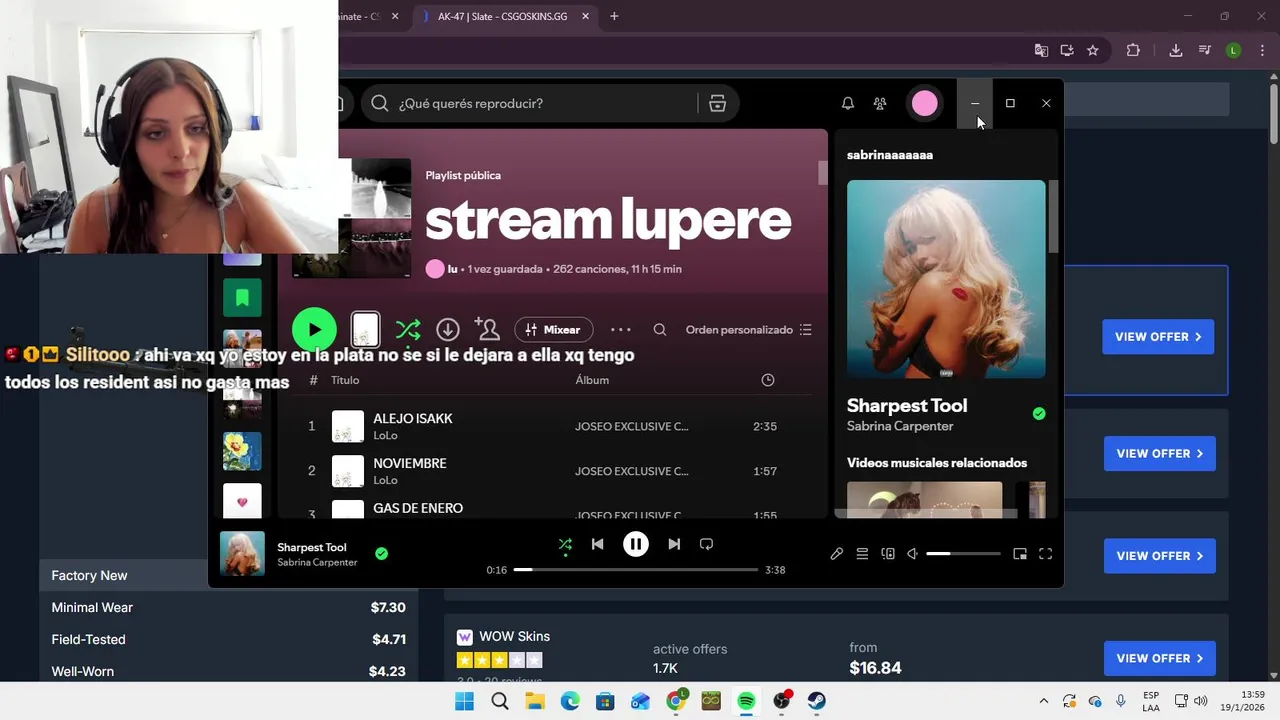Open pink heart playlist in sidebar
Image resolution: width=1280 pixels, height=720 pixels.
pos(242,501)
